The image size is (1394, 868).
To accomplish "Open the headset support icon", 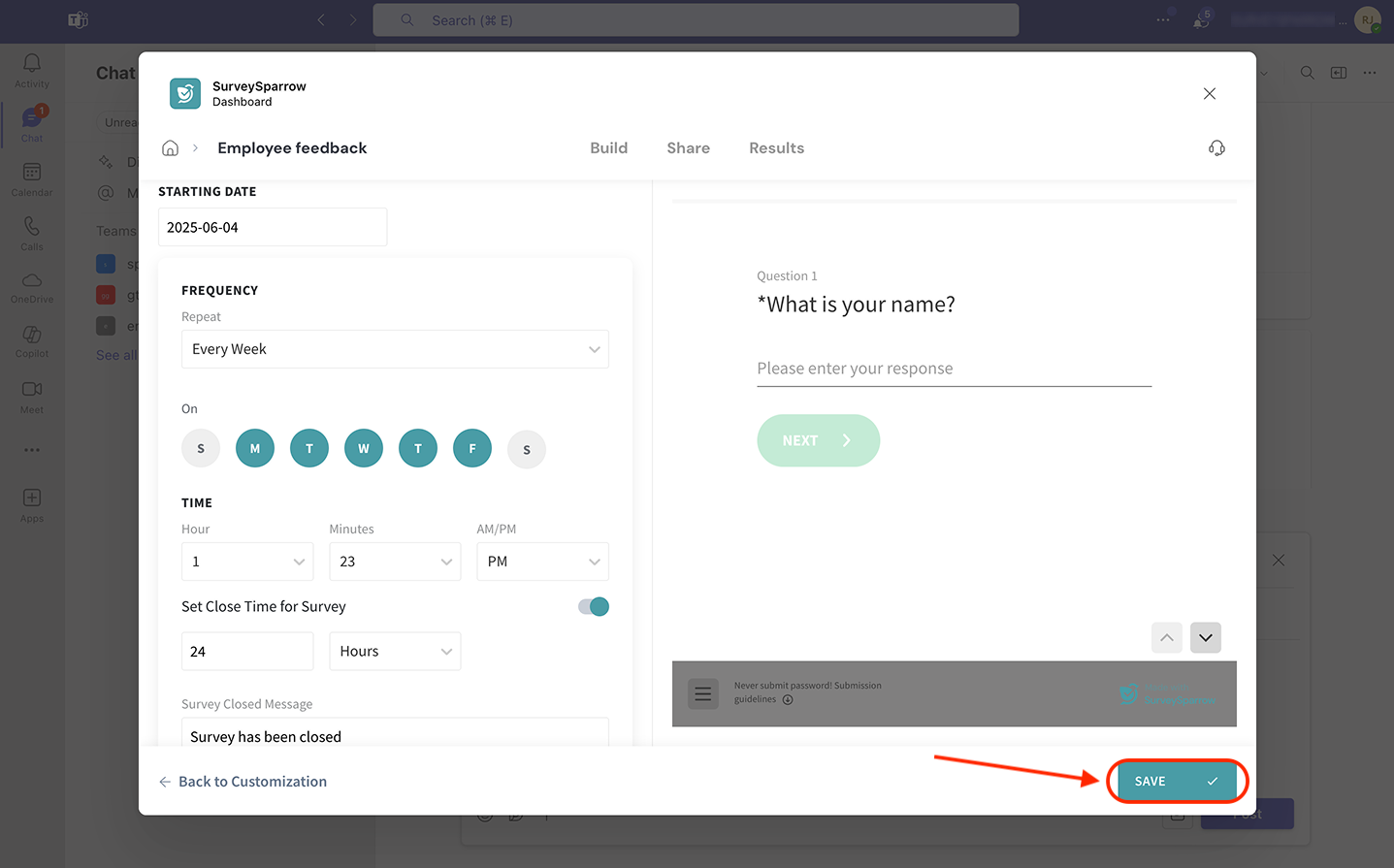I will pyautogui.click(x=1216, y=148).
